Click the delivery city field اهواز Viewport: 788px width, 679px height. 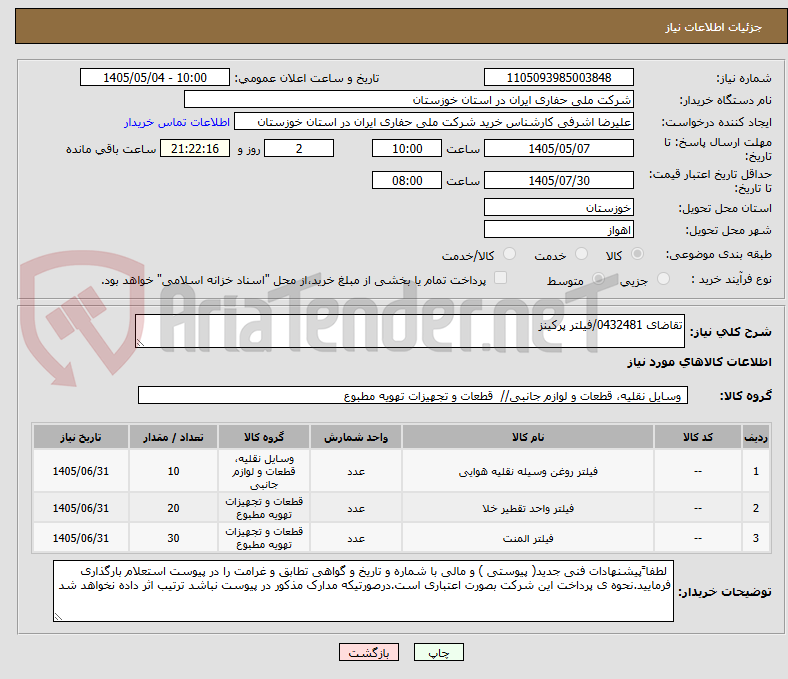click(558, 230)
